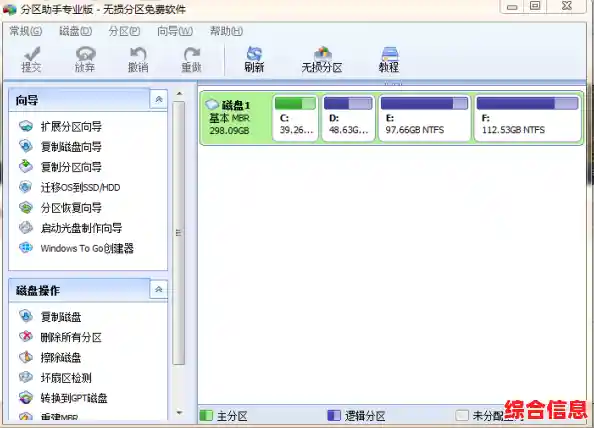Click the sidebar scroll down arrow
Viewport: 594px width, 428px height.
(179, 412)
